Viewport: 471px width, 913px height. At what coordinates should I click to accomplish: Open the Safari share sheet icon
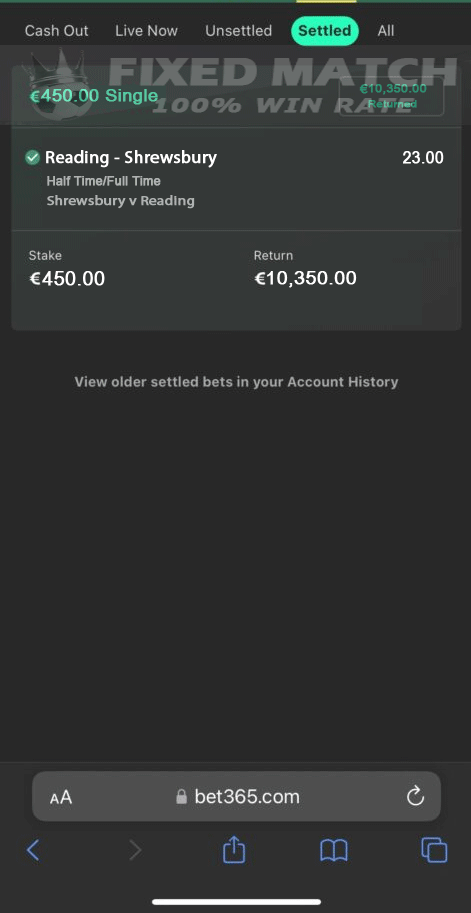(235, 849)
